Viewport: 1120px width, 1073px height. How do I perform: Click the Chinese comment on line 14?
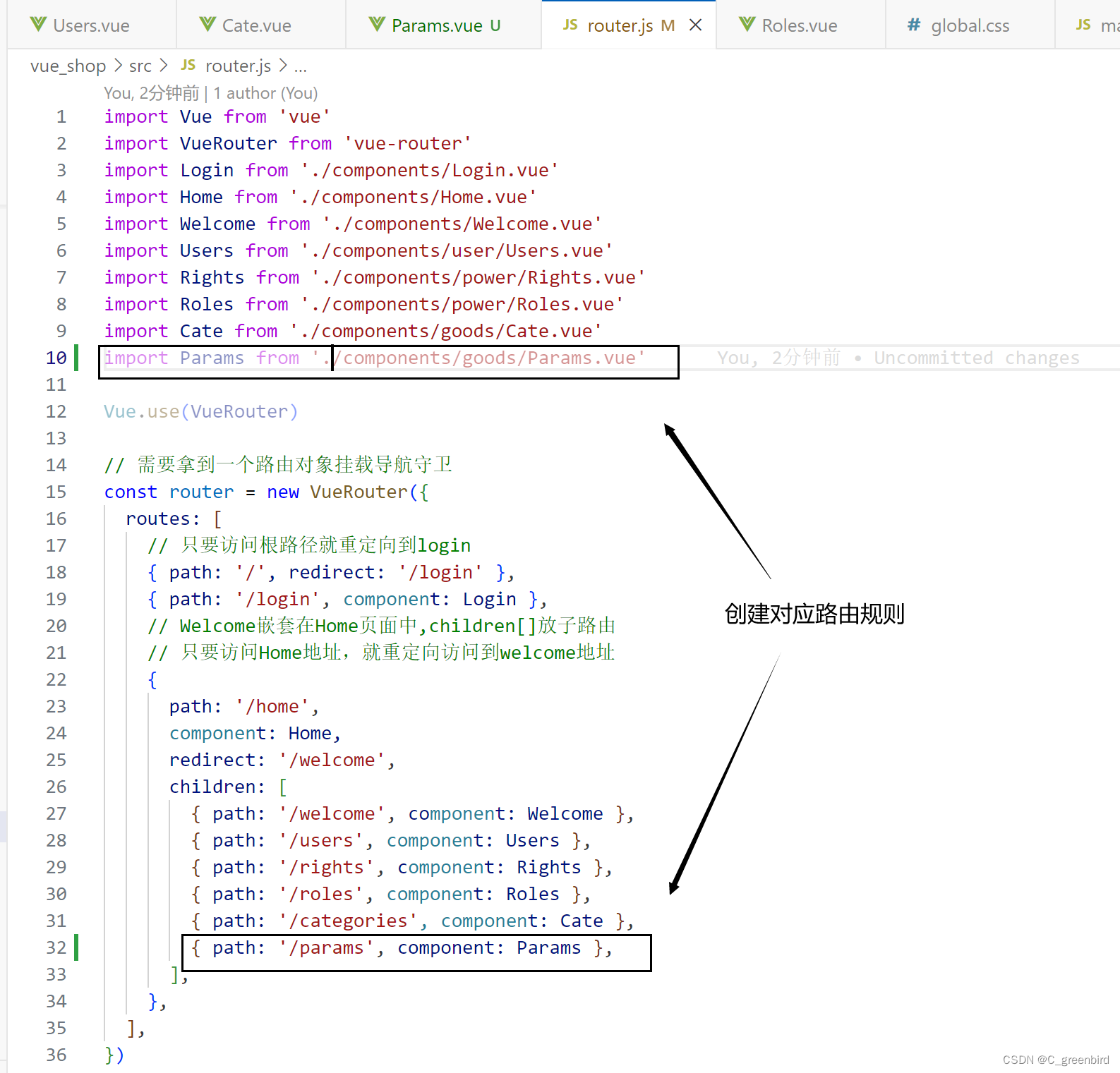click(278, 464)
